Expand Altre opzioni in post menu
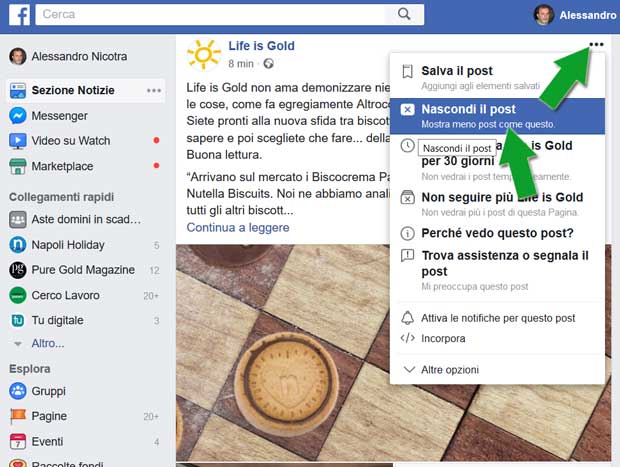This screenshot has height=467, width=620. pyautogui.click(x=497, y=370)
